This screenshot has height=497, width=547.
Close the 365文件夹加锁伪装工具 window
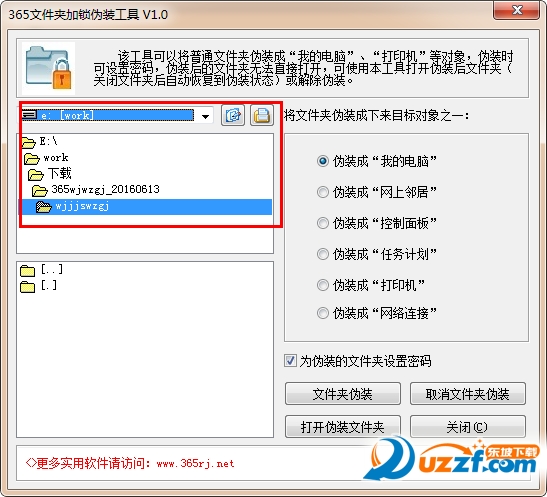[516, 10]
